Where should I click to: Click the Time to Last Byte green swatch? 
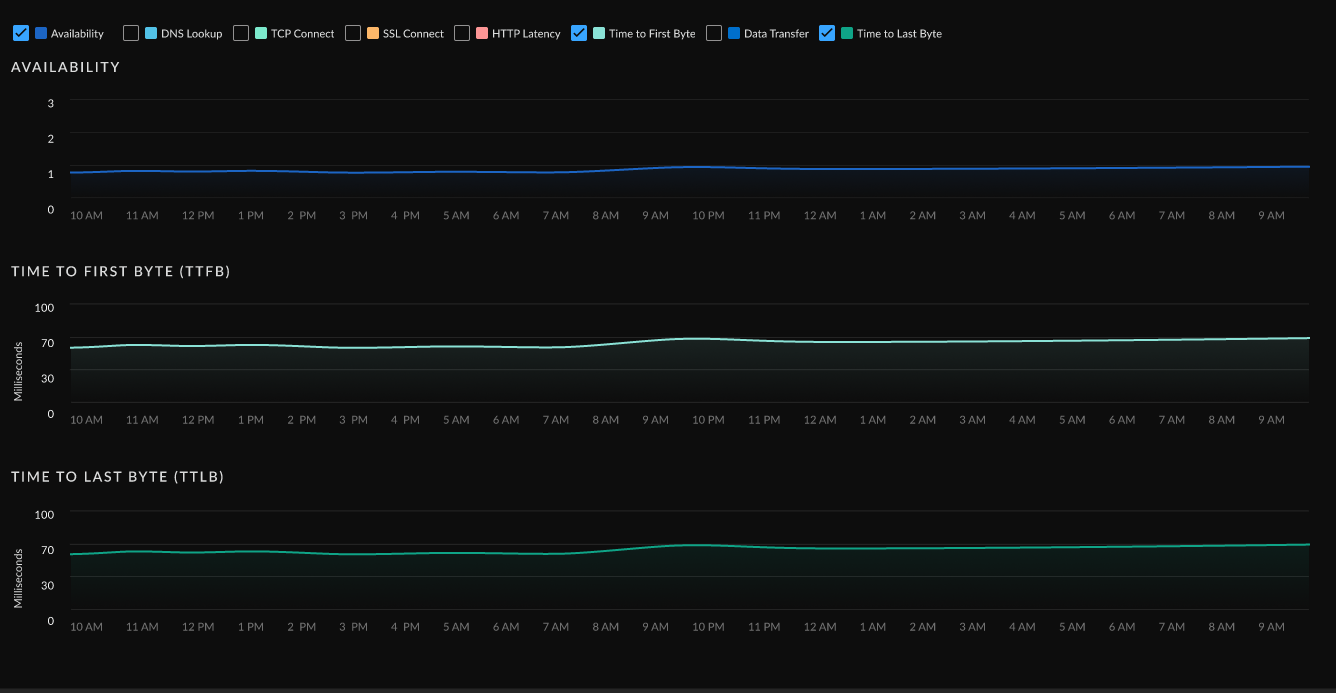coord(847,33)
